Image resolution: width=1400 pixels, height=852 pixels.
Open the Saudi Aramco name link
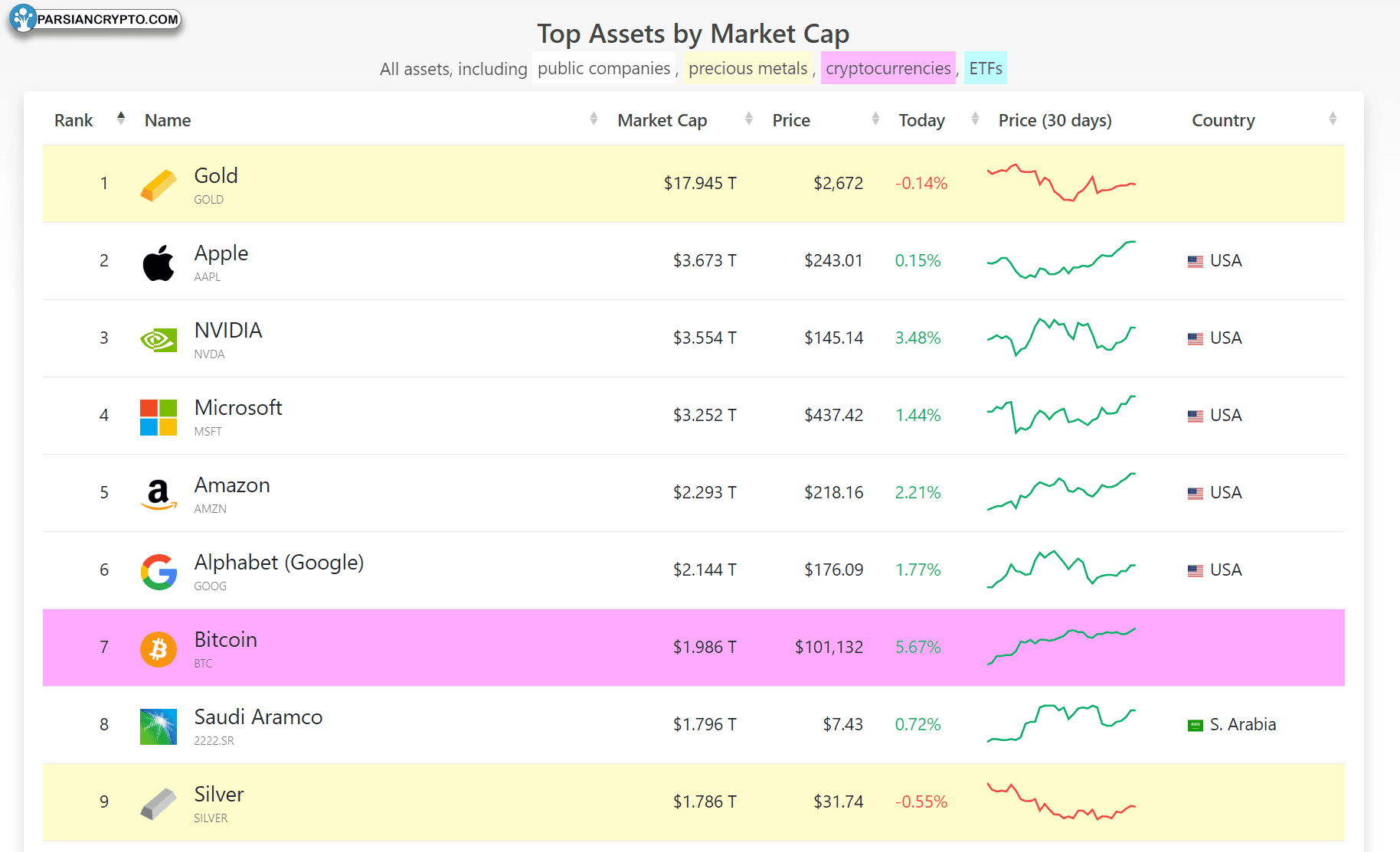[258, 717]
